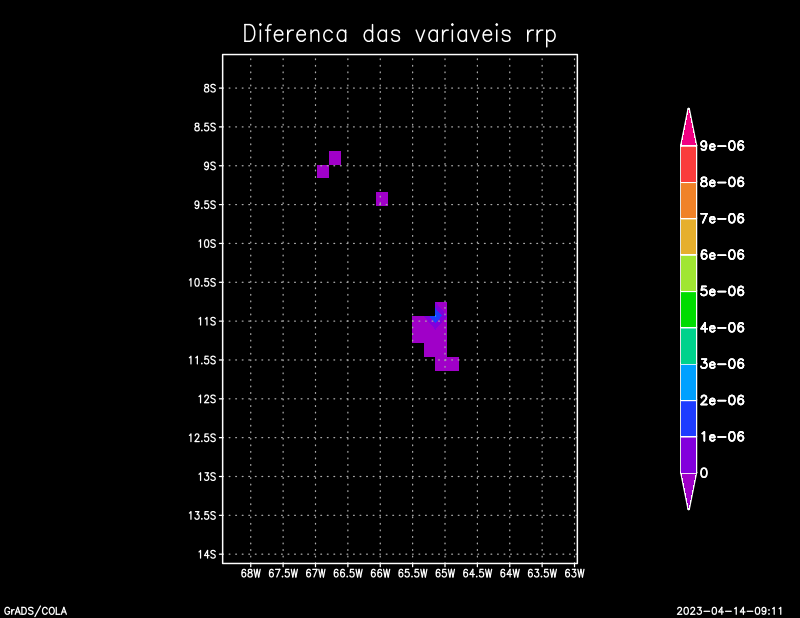Screen dimensions: 800x618
Task: Click the 8S latitude axis label
Action: (211, 88)
